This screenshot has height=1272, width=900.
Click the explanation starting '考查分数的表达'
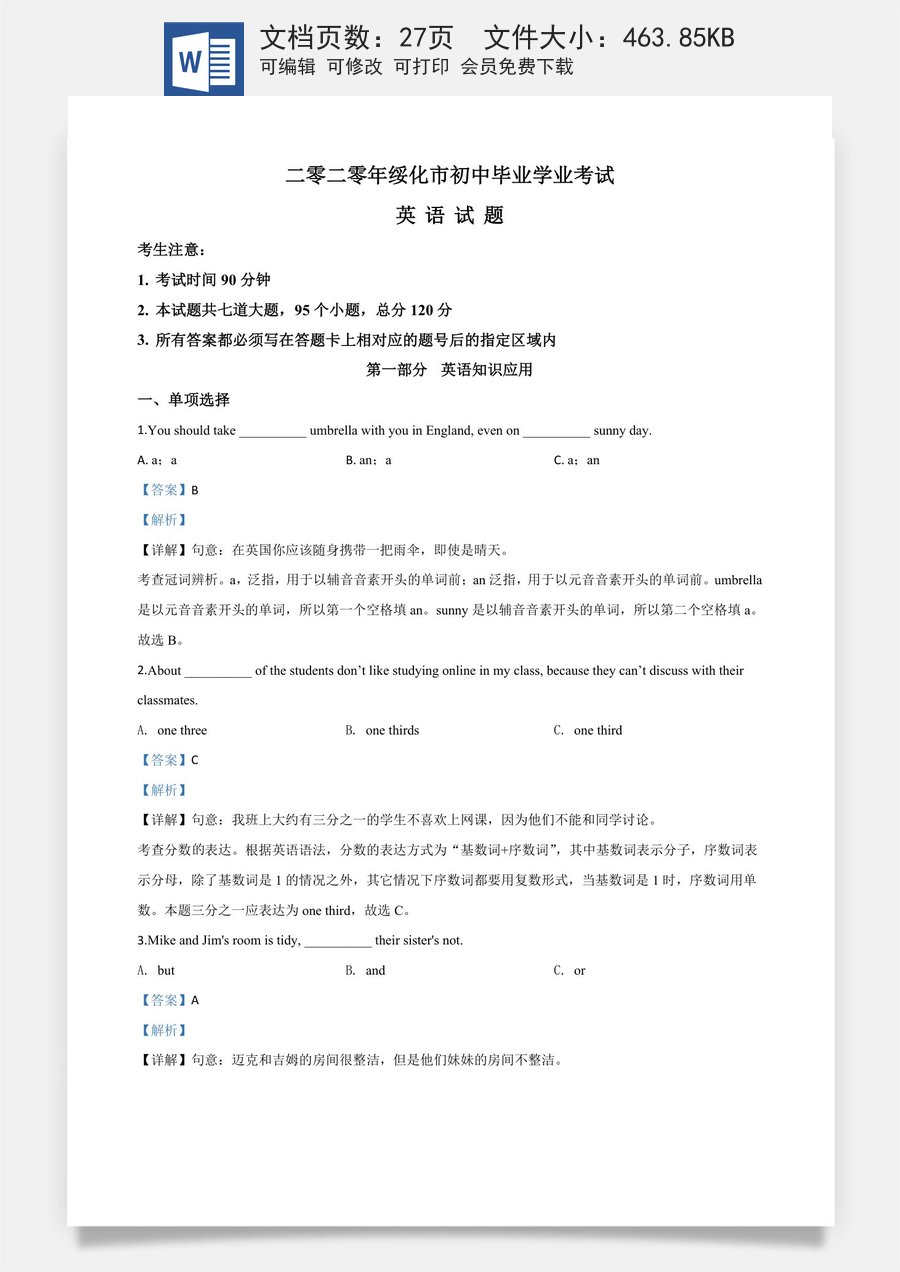click(x=447, y=880)
